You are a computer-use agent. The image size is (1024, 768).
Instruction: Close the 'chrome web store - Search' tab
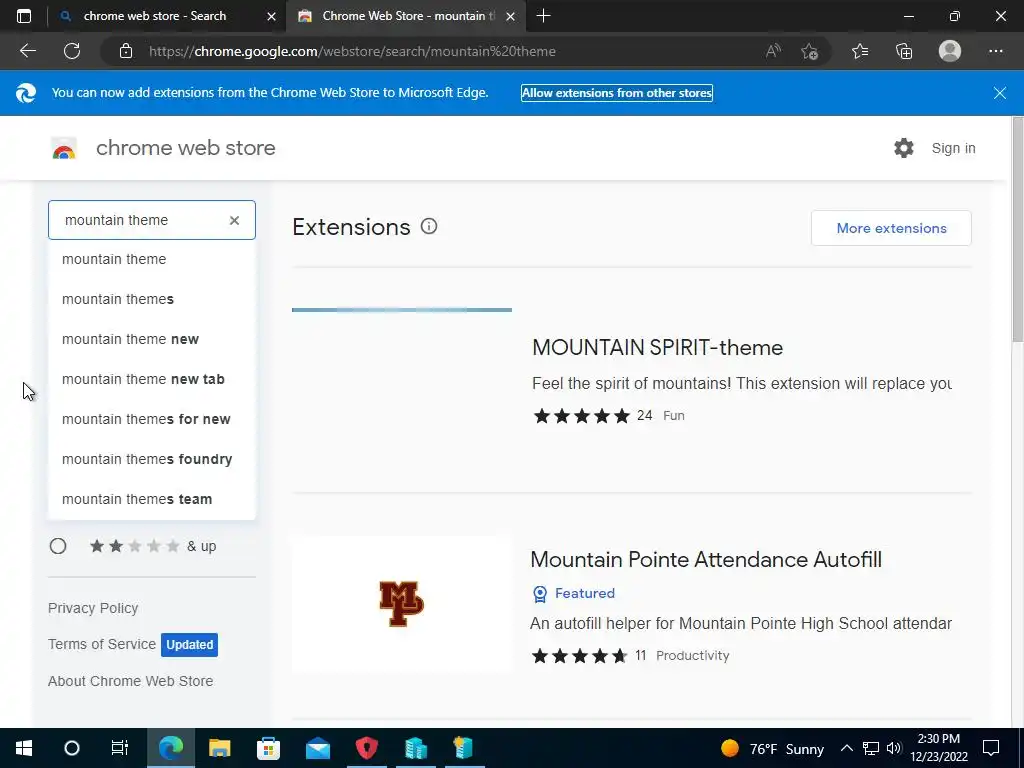[x=272, y=16]
